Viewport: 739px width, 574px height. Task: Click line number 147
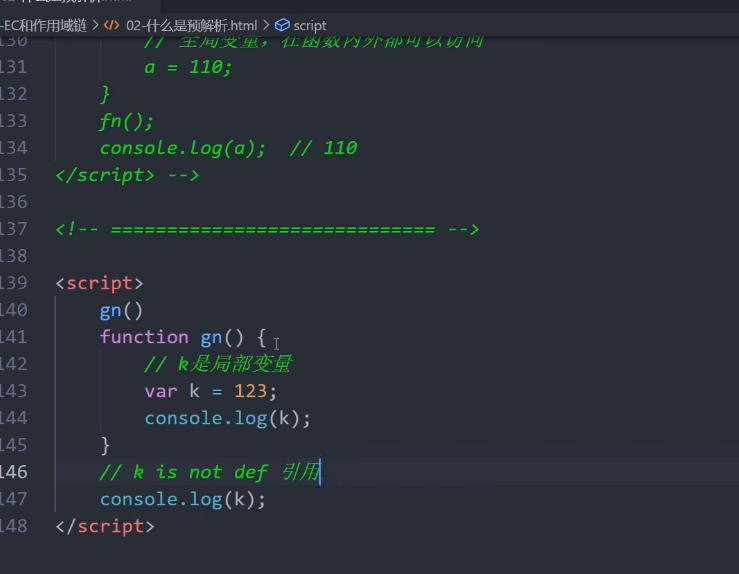click(13, 499)
